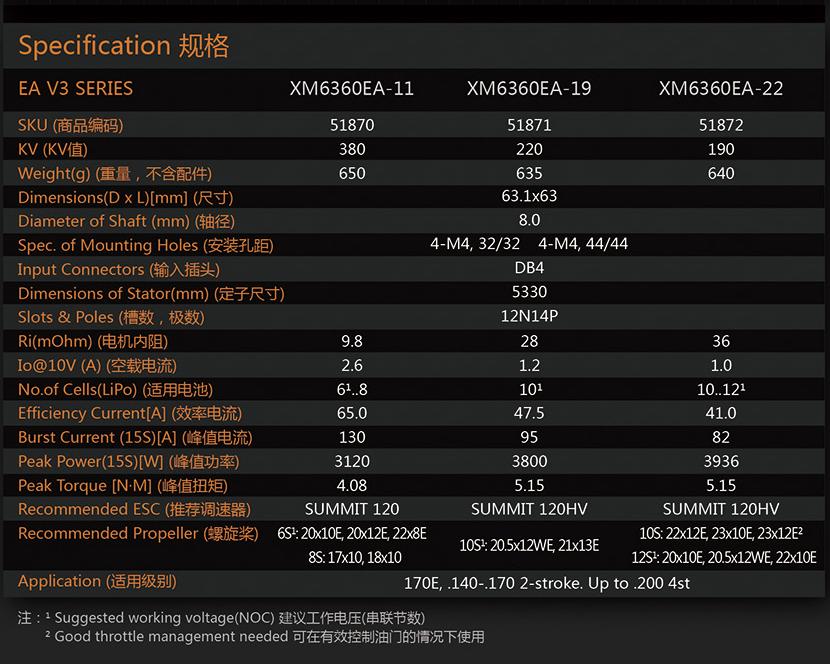Click the SUMMIT 120 recommended ESC

click(x=351, y=509)
